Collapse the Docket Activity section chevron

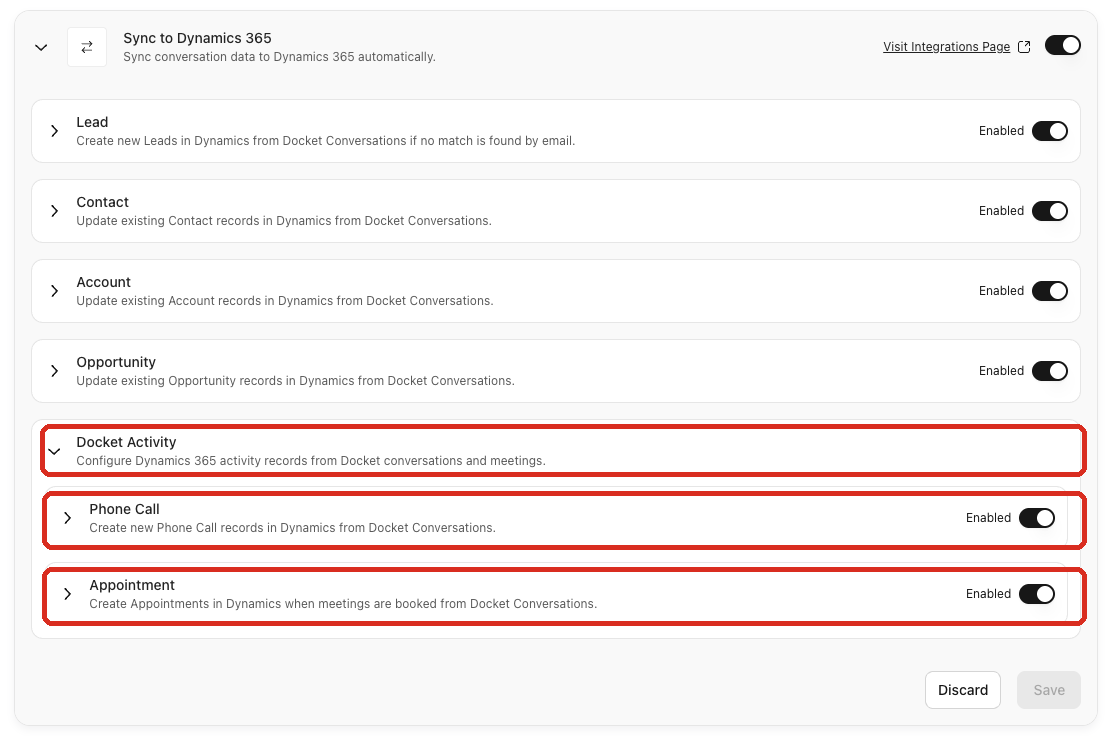54,451
